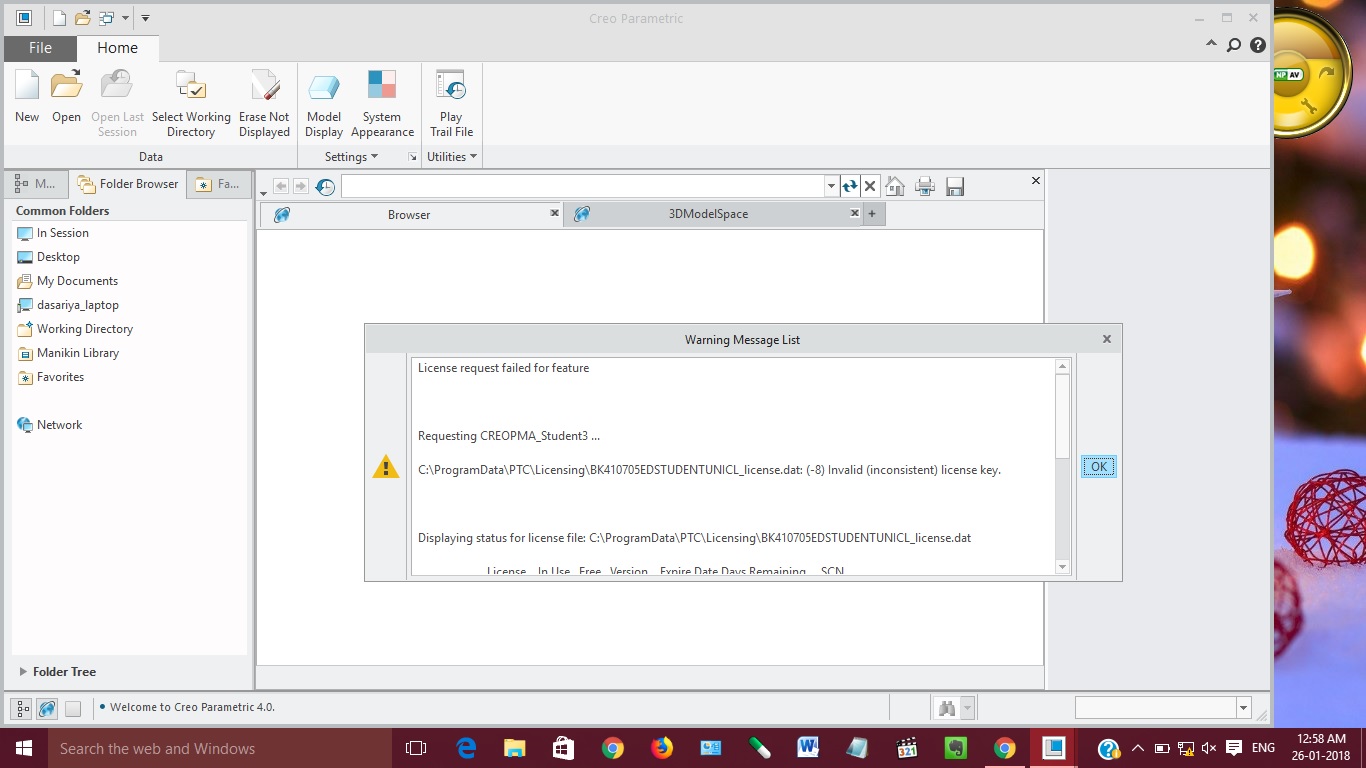
Task: Open the browser address bar dropdown
Action: point(831,186)
